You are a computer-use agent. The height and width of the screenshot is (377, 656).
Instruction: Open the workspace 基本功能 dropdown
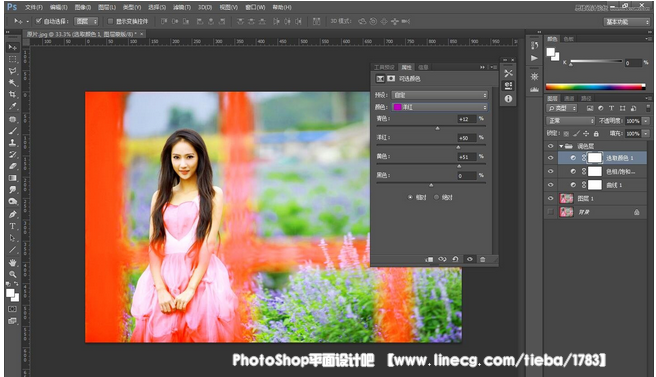pos(626,22)
